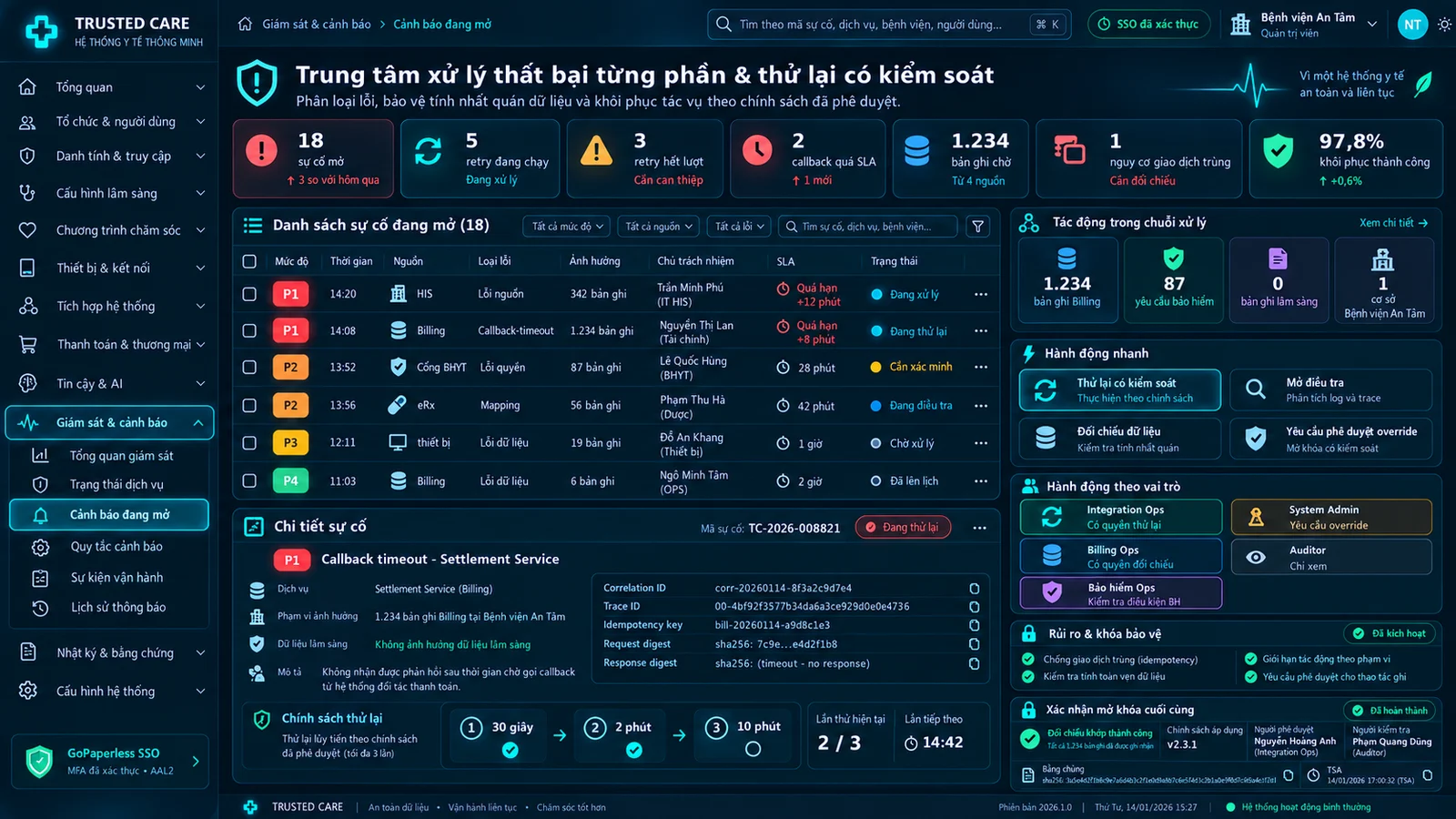Check the P1 Billing Callback-timeout row checkbox

click(249, 331)
